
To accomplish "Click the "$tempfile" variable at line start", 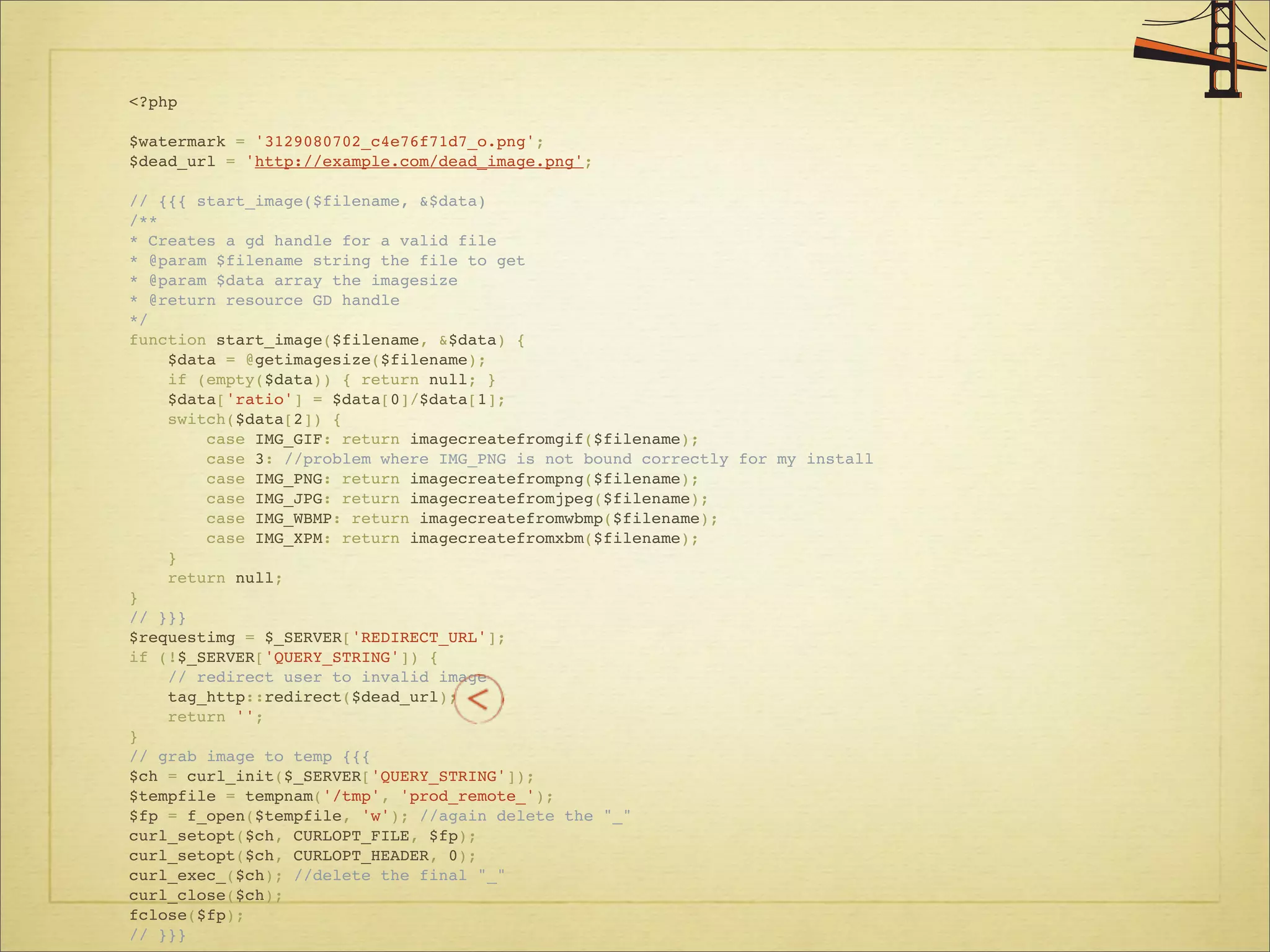I will coord(172,796).
